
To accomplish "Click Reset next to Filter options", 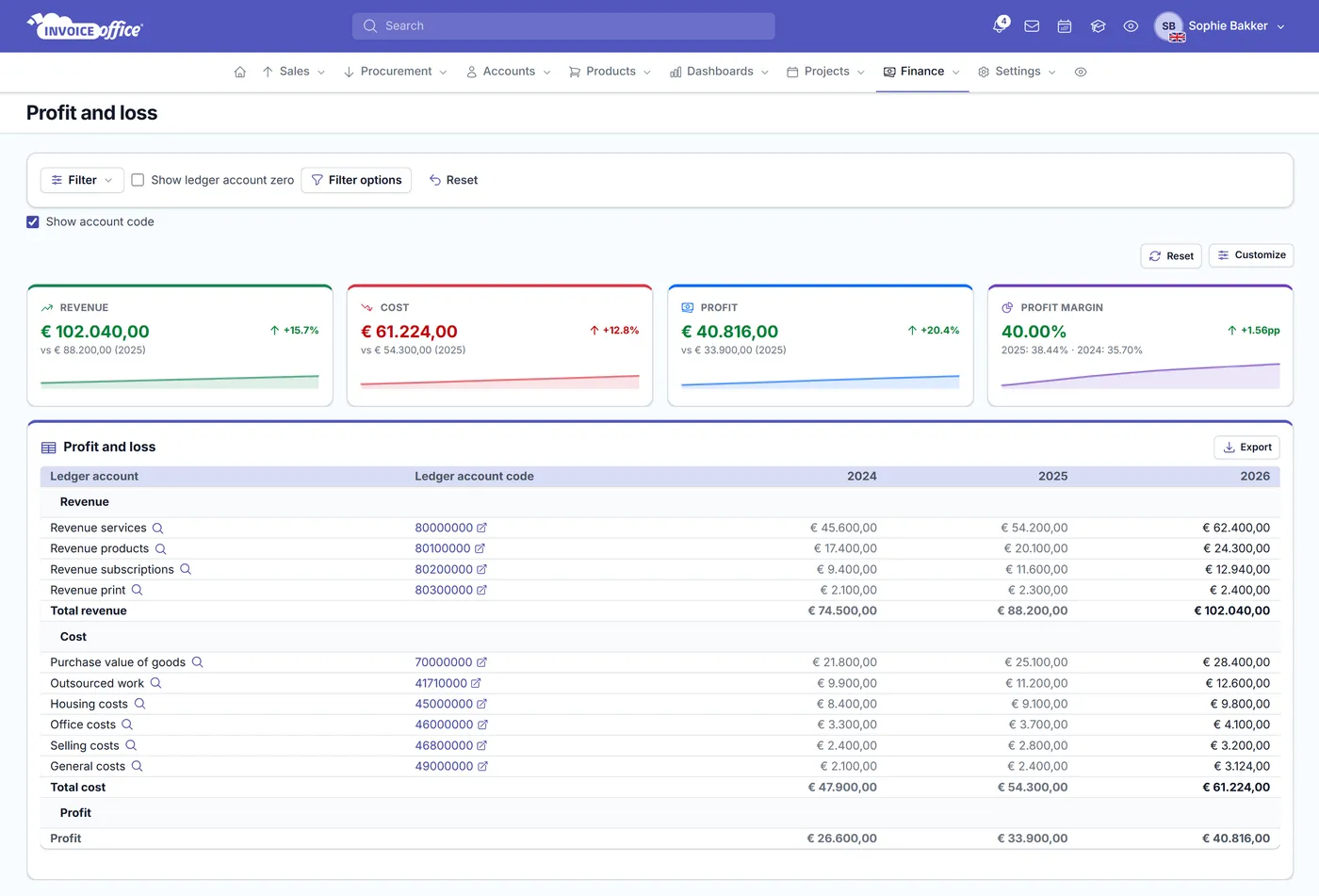I will (453, 180).
